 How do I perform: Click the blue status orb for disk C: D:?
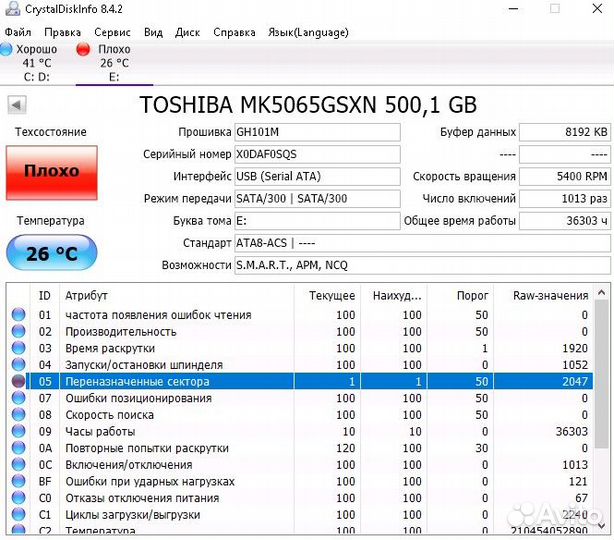pyautogui.click(x=5, y=49)
